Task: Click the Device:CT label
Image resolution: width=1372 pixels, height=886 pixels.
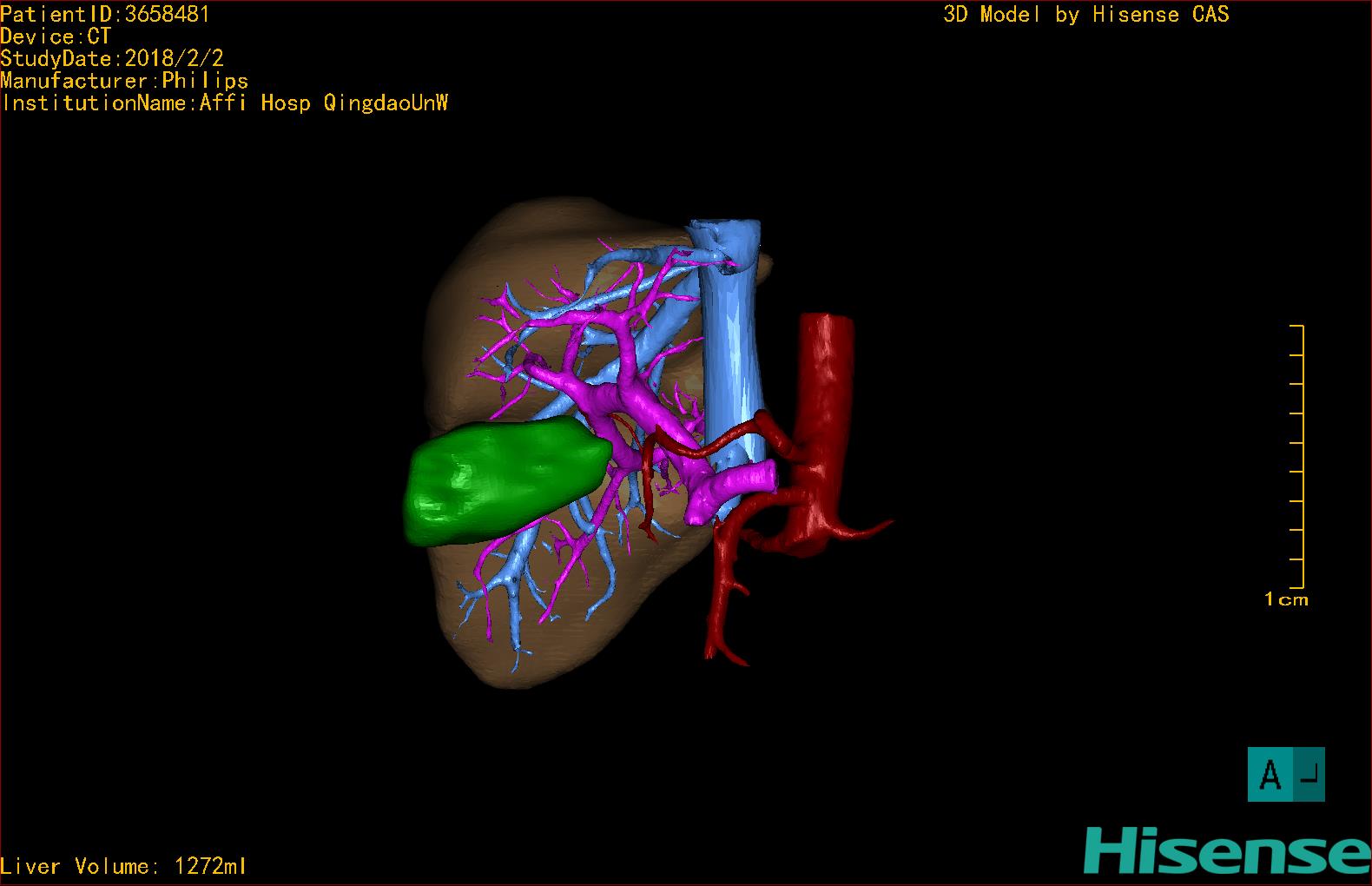Action: tap(56, 36)
